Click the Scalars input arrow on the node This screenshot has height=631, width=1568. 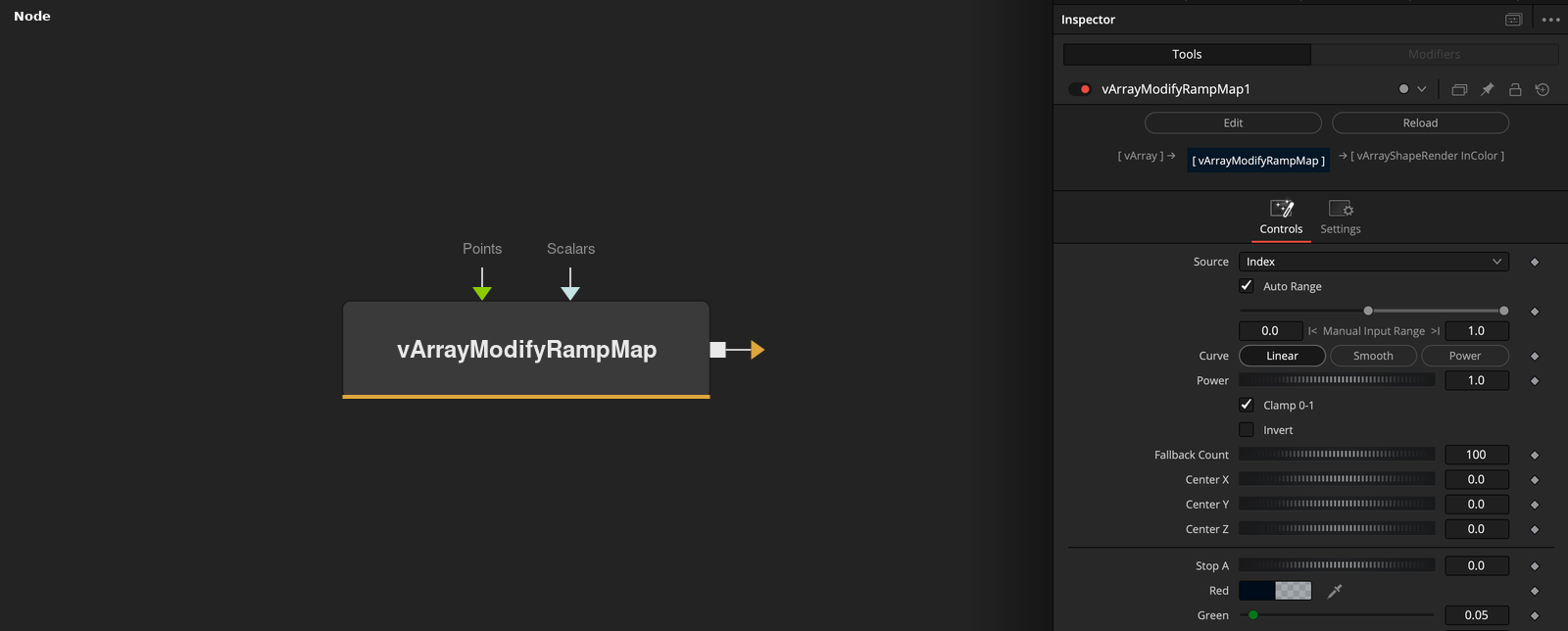point(570,293)
